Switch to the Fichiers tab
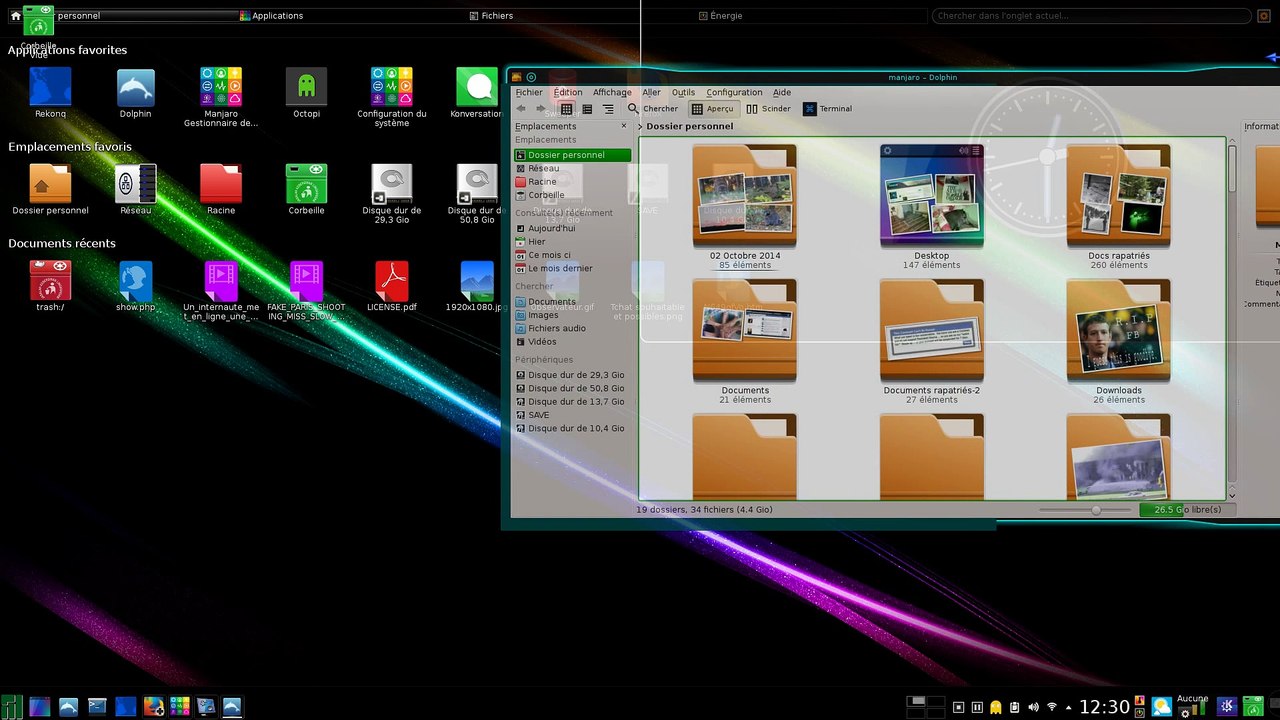The image size is (1280, 720). 491,16
